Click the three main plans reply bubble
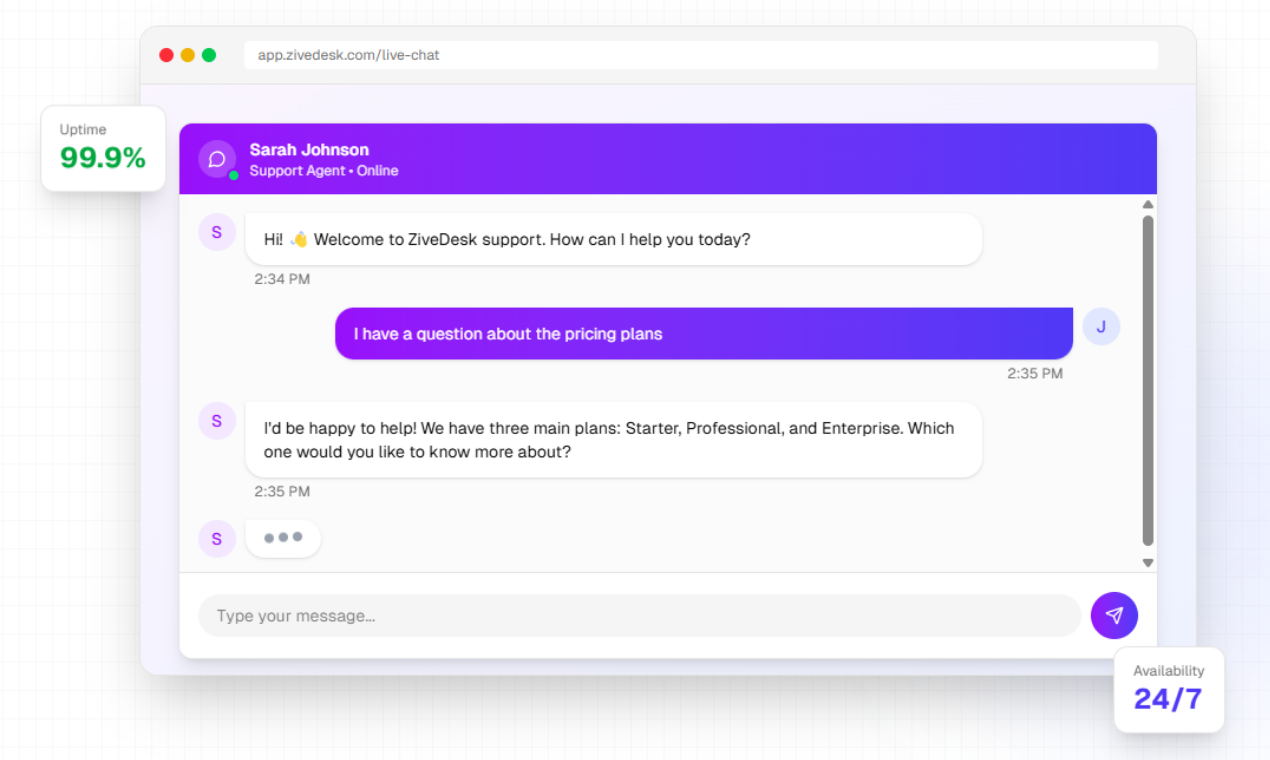The height and width of the screenshot is (760, 1270). [x=613, y=439]
